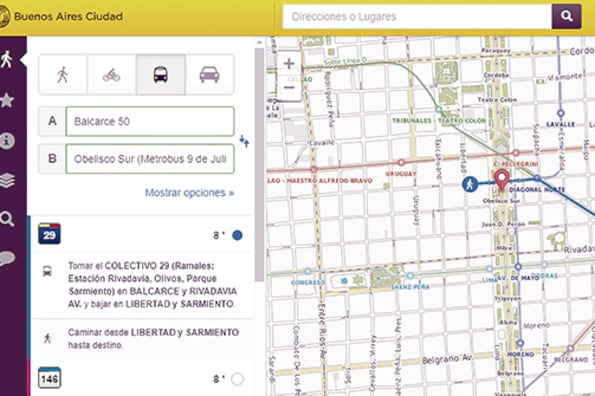The width and height of the screenshot is (595, 396).
Task: Open information icon in sidebar
Action: coord(7,141)
